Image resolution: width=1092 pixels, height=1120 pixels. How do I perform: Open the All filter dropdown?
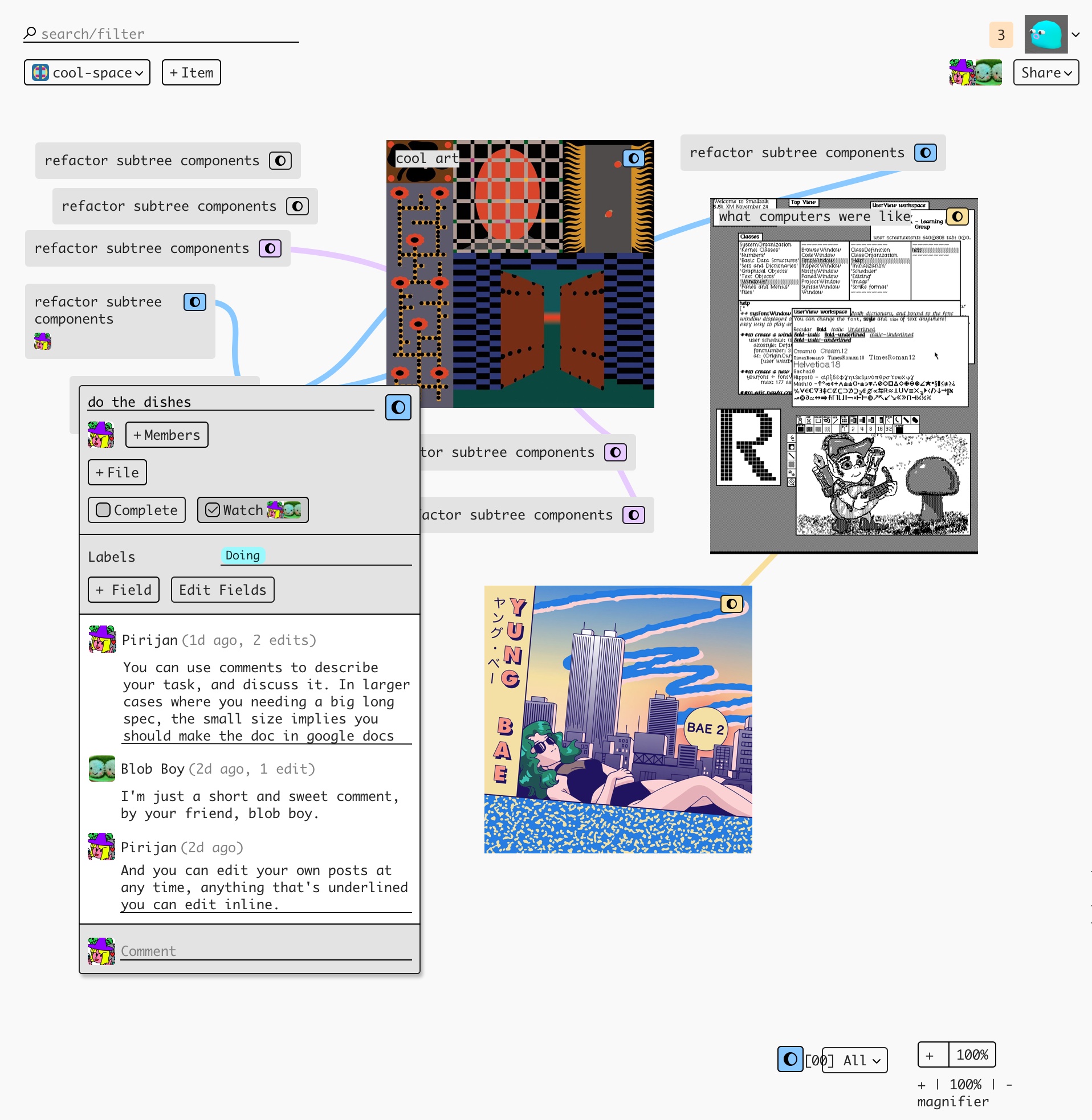click(854, 1060)
